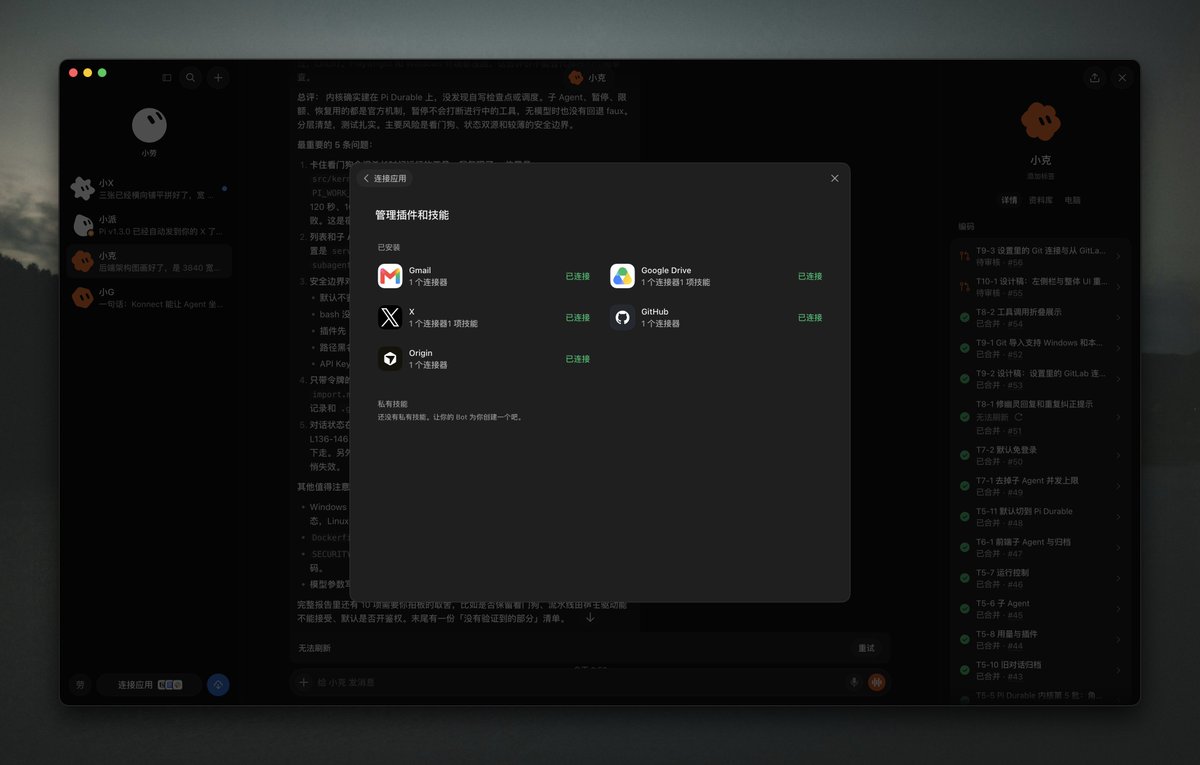Click Google Drive's 已连接 status
The image size is (1200, 765).
[810, 276]
